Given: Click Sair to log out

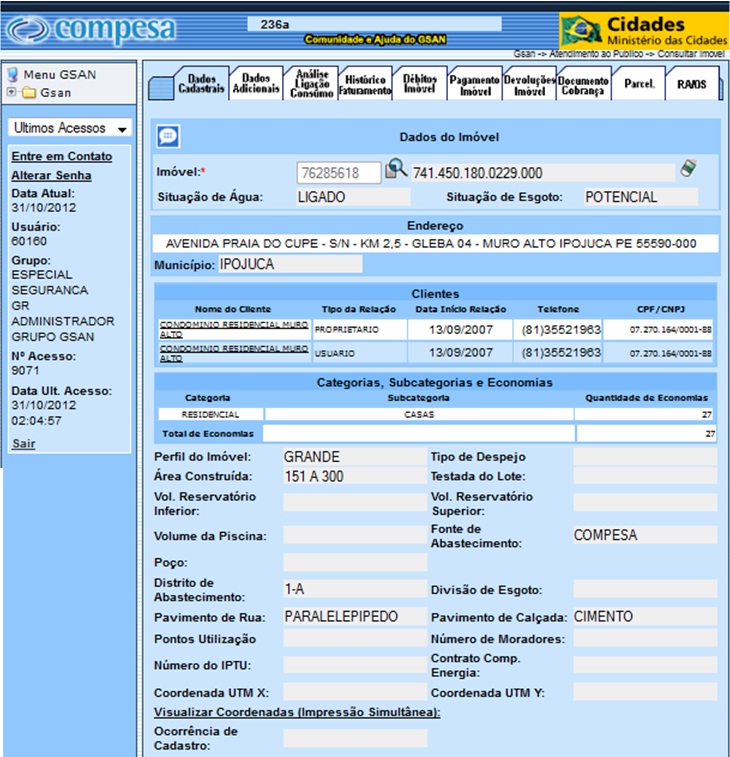Looking at the screenshot, I should (x=23, y=443).
